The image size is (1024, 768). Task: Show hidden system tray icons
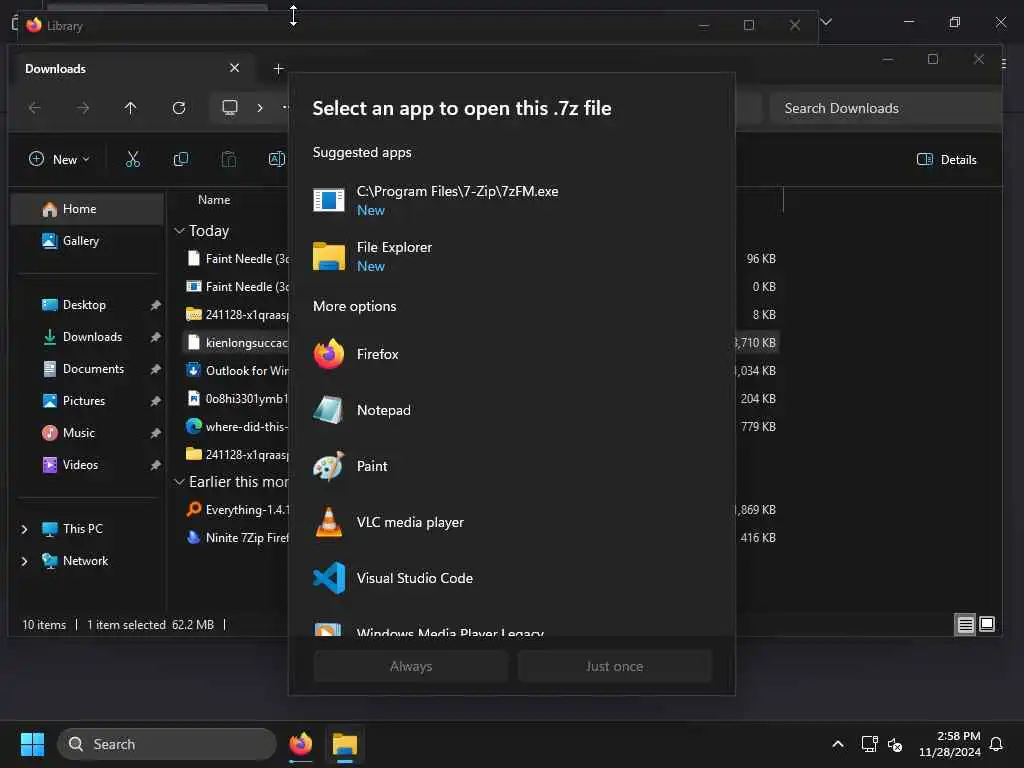837,744
